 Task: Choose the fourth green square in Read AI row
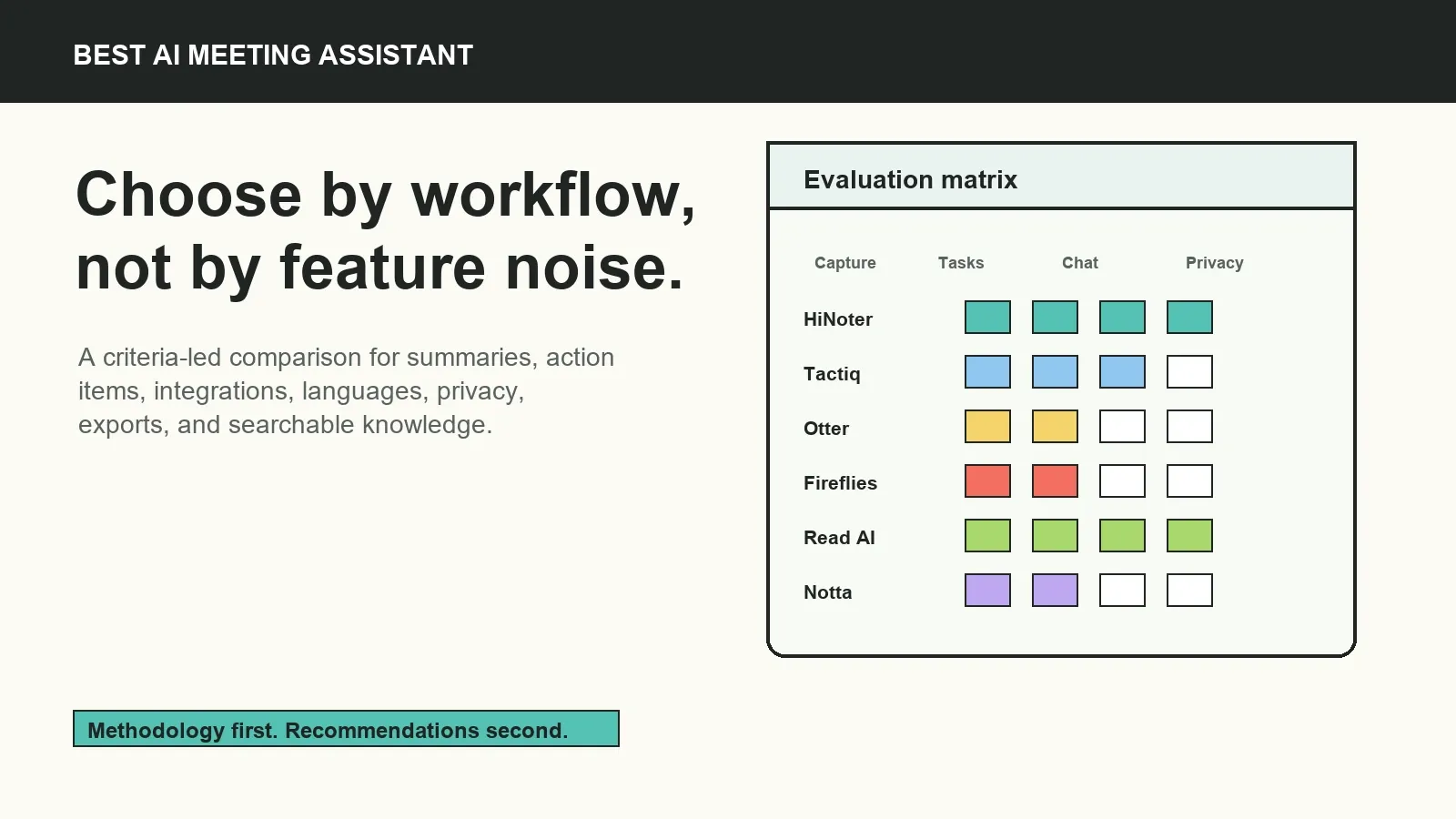coord(1189,536)
